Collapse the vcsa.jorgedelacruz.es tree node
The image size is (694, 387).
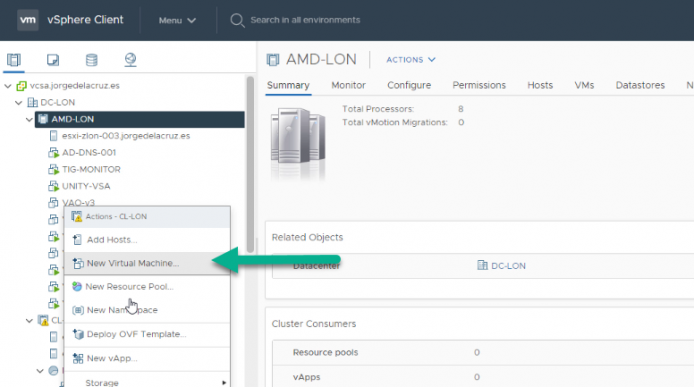[x=8, y=86]
